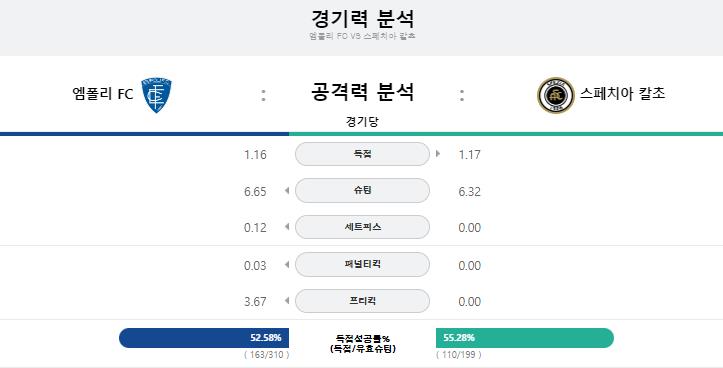Click the Spezia Calcio round crest logo

[x=556, y=95]
